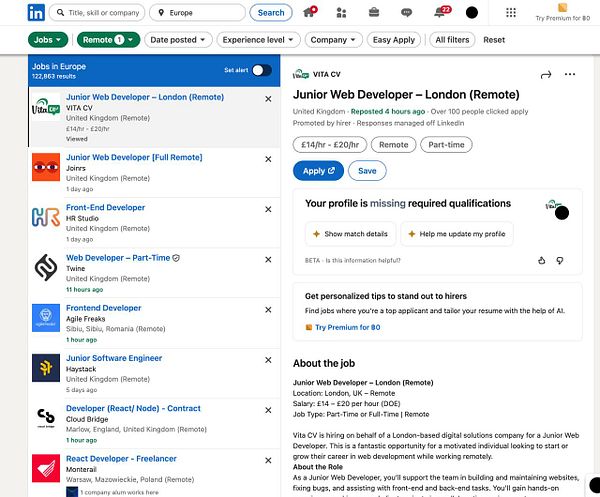The image size is (600, 497).
Task: Click VITA CV company name in details
Action: tap(326, 74)
